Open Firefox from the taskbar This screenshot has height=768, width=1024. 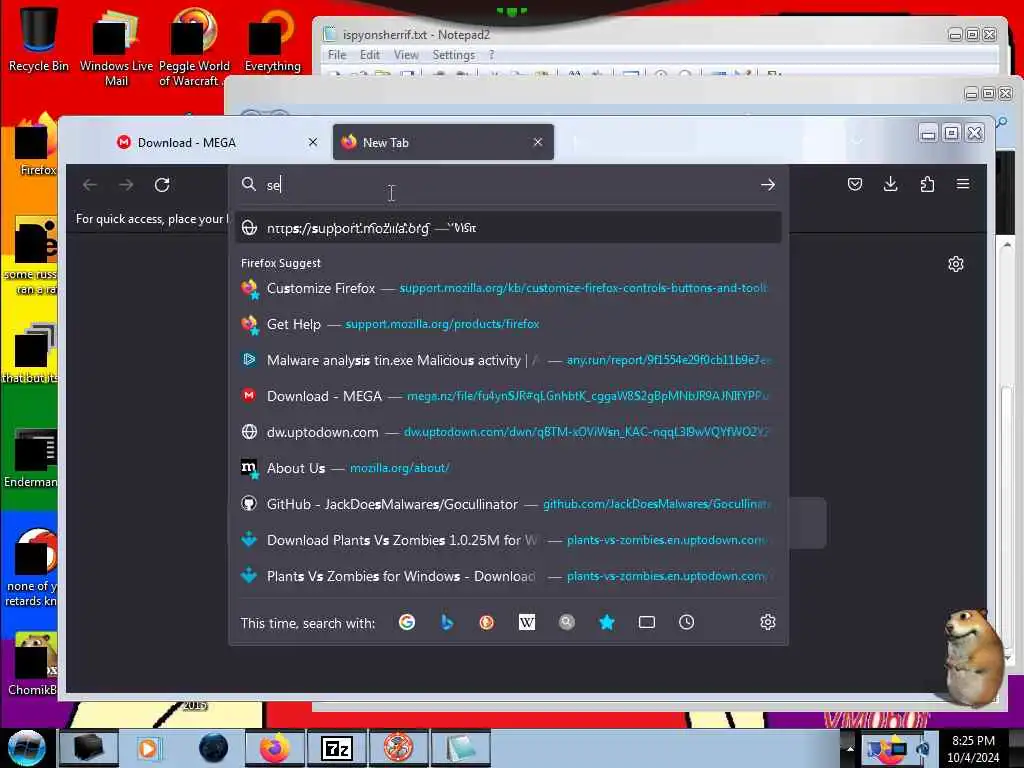[274, 748]
